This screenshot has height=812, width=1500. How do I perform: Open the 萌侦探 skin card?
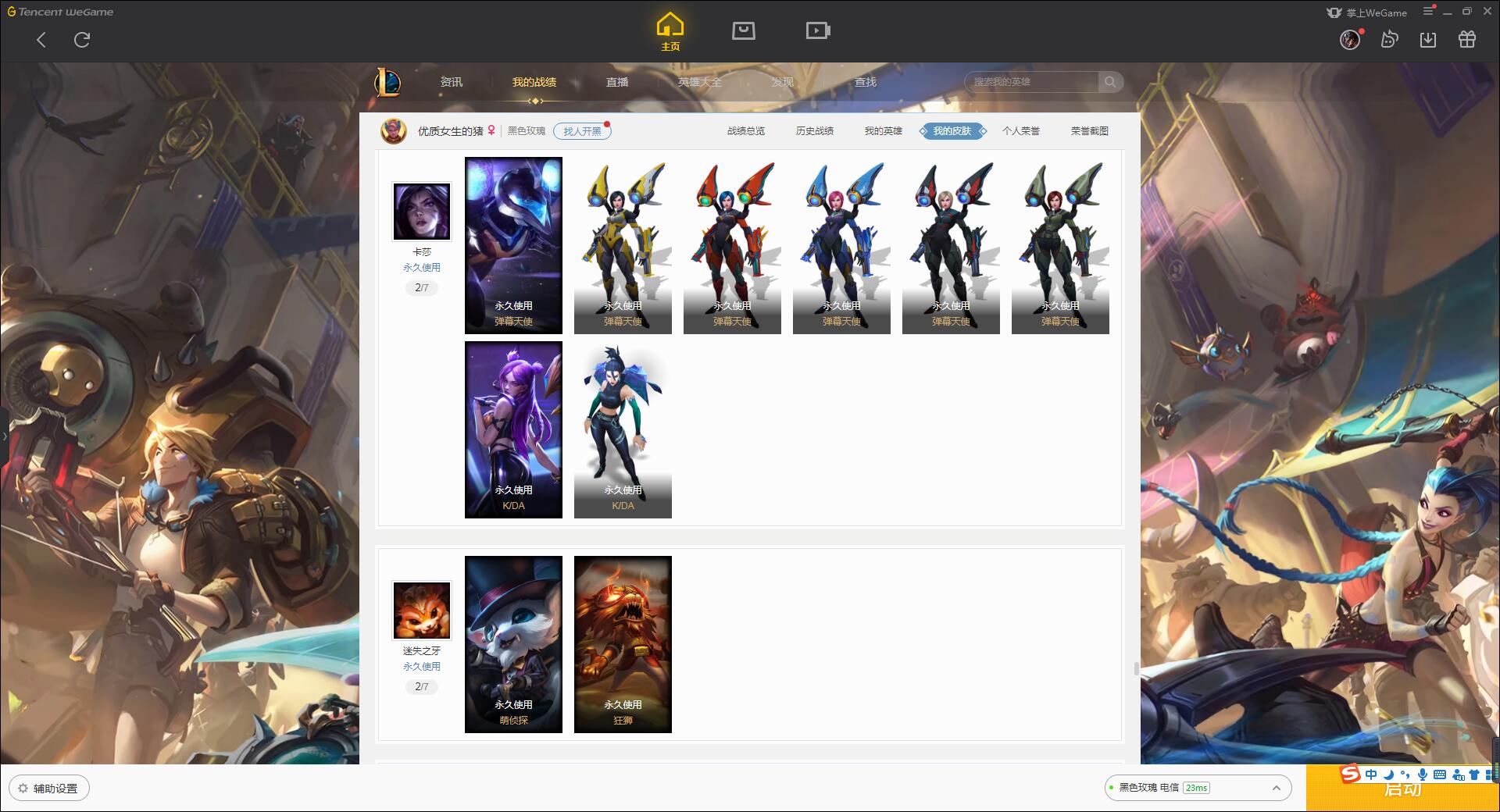click(513, 644)
